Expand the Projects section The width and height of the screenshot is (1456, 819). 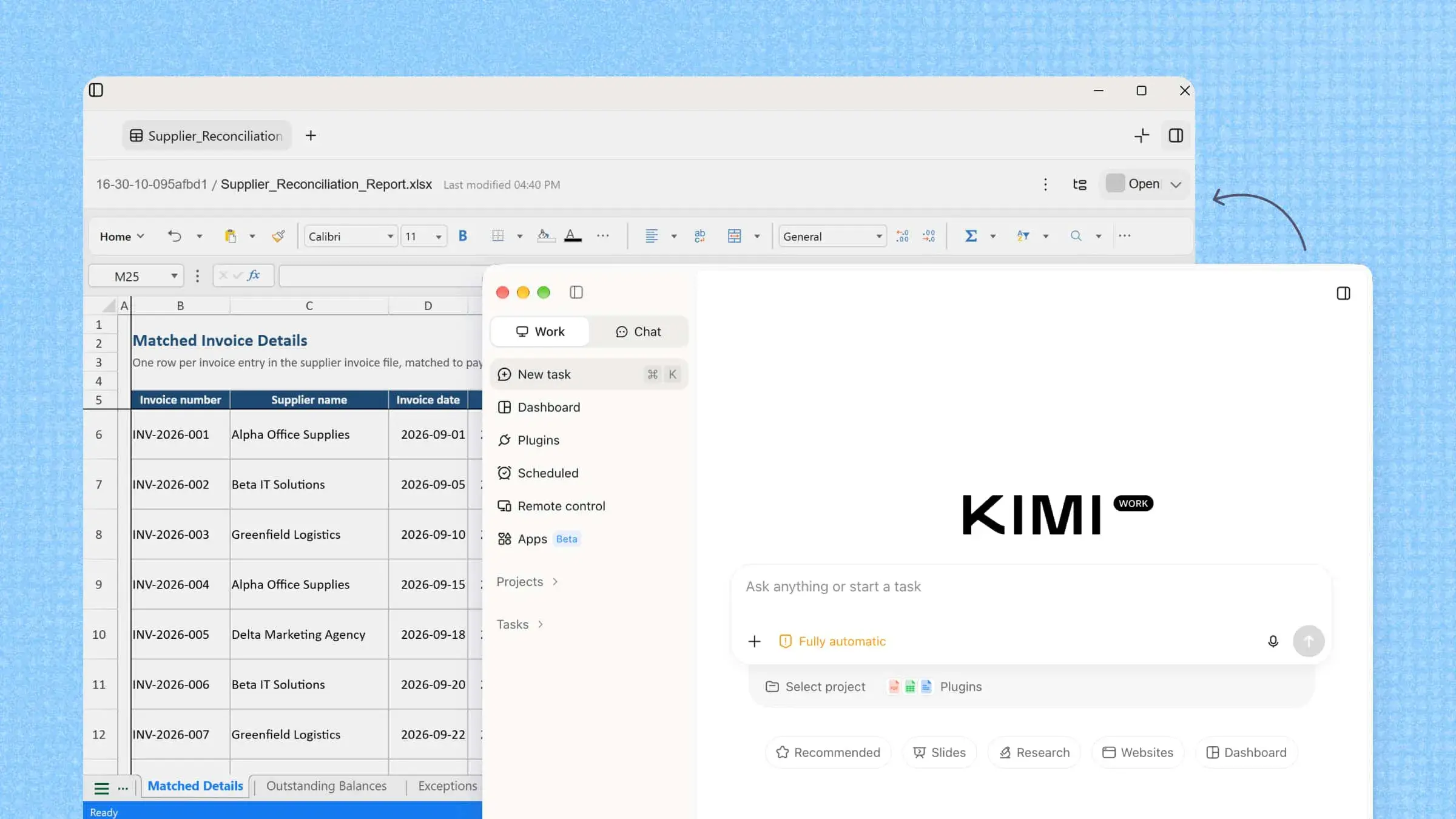pos(527,582)
